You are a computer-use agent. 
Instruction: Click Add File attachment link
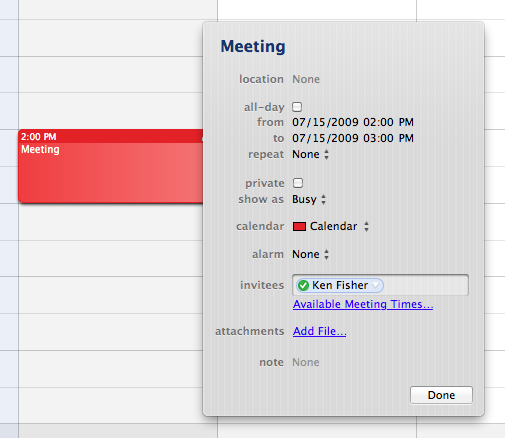click(x=320, y=331)
